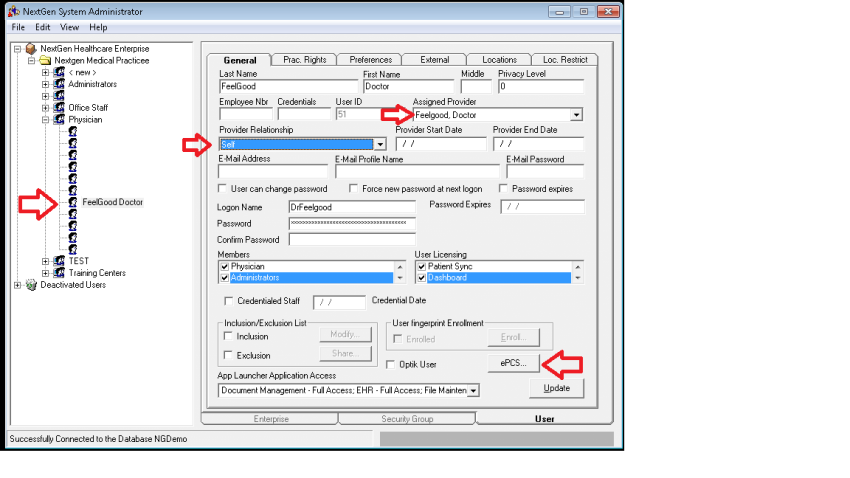Image resolution: width=850 pixels, height=478 pixels.
Task: Expand the Training Centers node
Action: (x=46, y=273)
